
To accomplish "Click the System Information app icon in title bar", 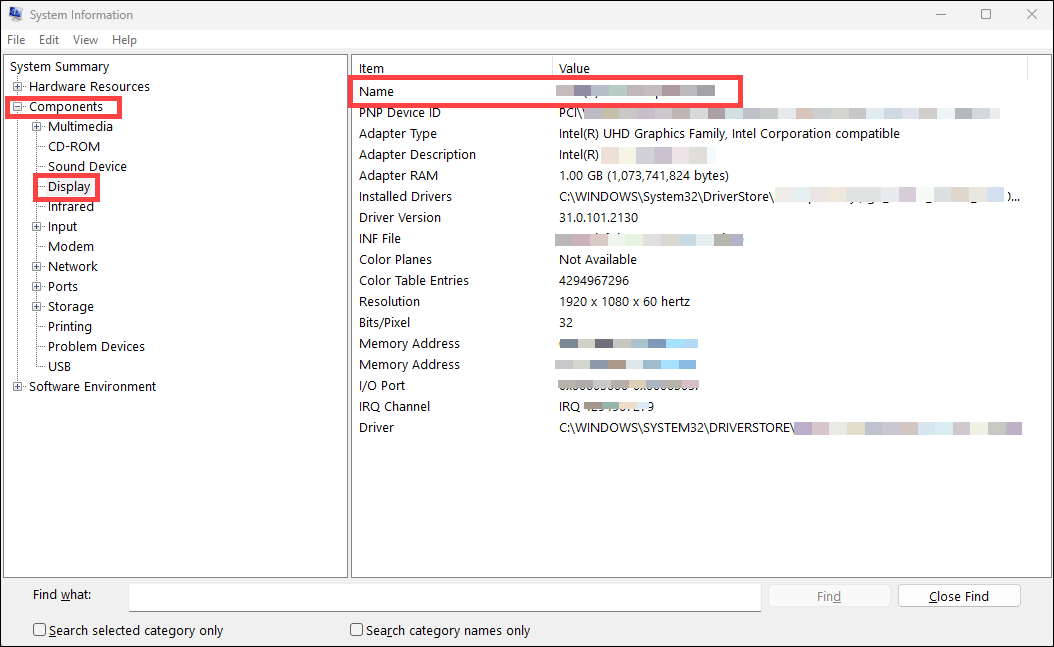I will pos(15,15).
